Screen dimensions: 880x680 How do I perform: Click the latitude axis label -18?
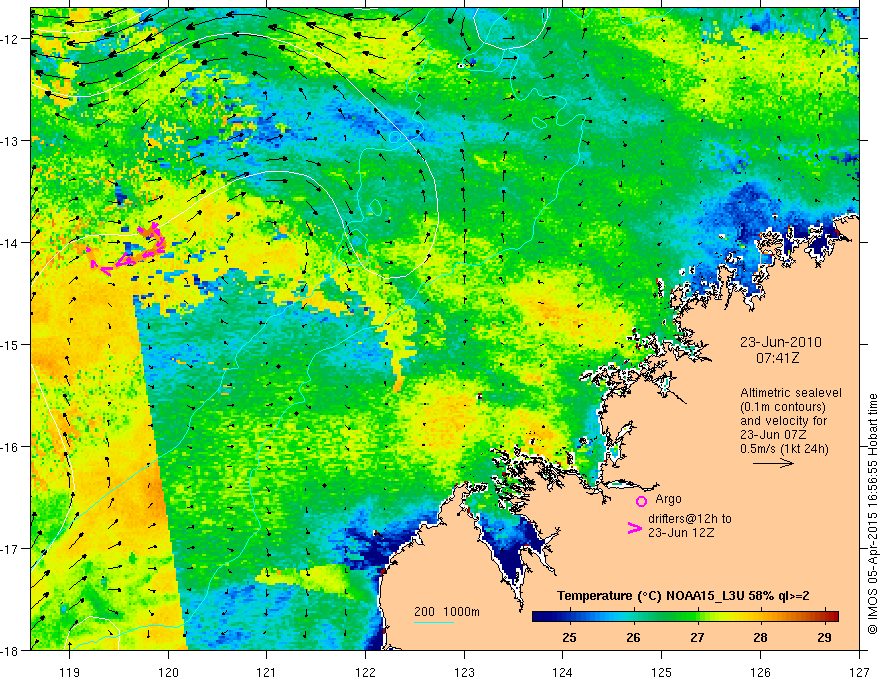(11, 651)
